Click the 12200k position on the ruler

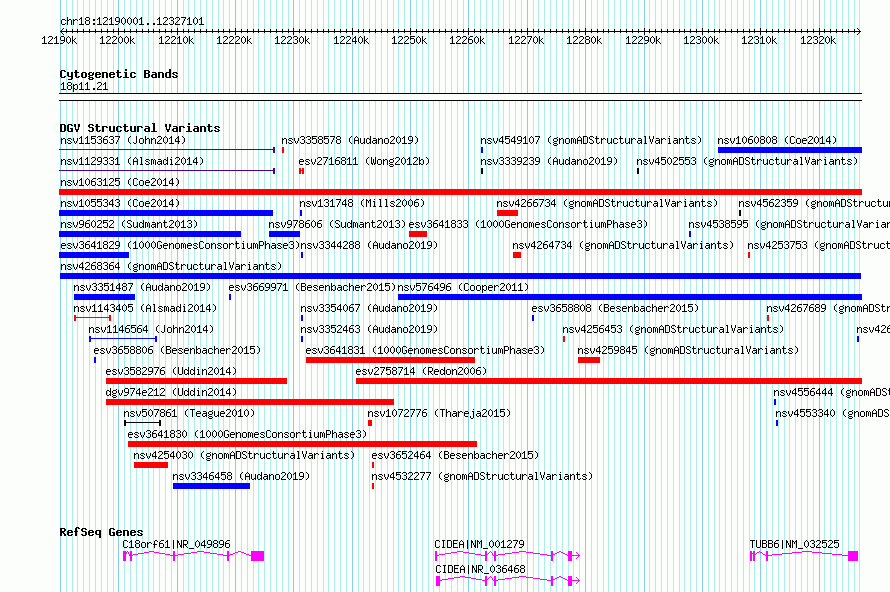coord(117,40)
